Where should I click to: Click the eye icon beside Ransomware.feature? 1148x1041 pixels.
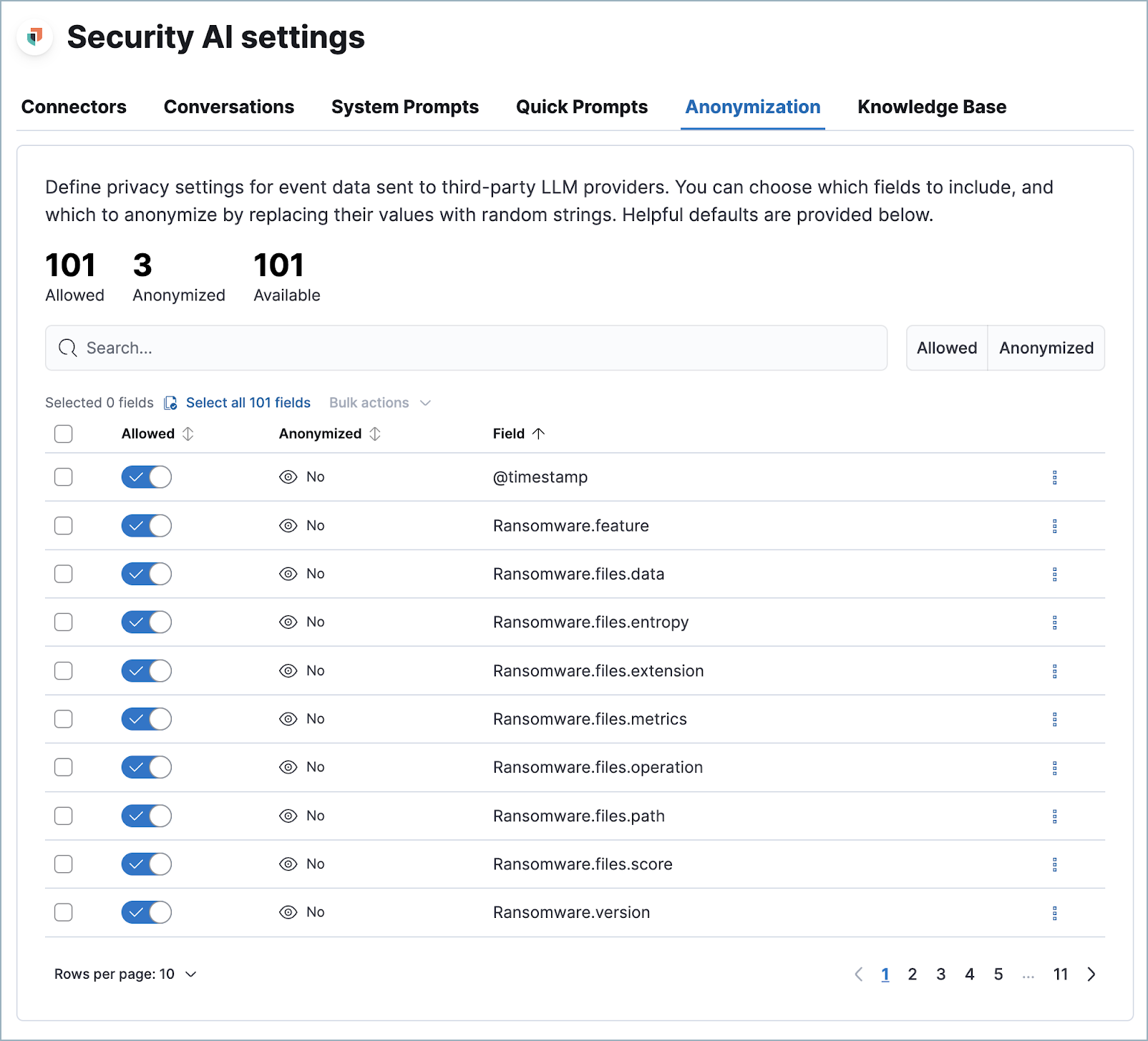tap(288, 525)
